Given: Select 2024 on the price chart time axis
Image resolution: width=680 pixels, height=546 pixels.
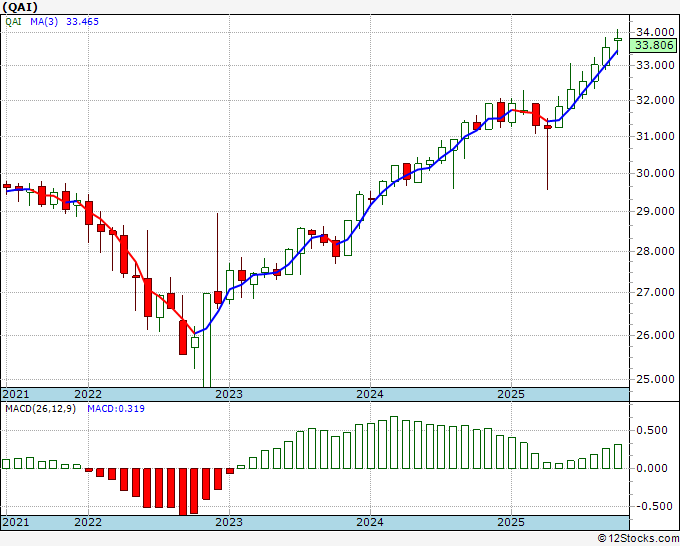Looking at the screenshot, I should pyautogui.click(x=370, y=394).
